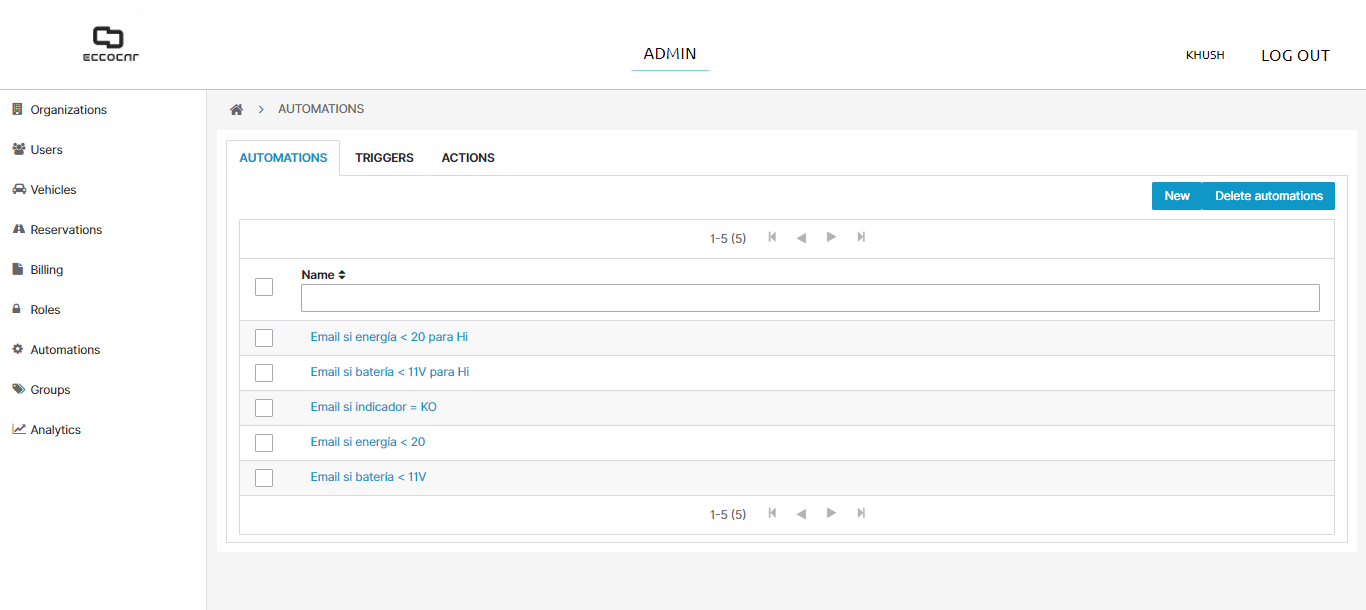Open Organizations from the sidebar
This screenshot has height=610, width=1366.
pos(68,110)
